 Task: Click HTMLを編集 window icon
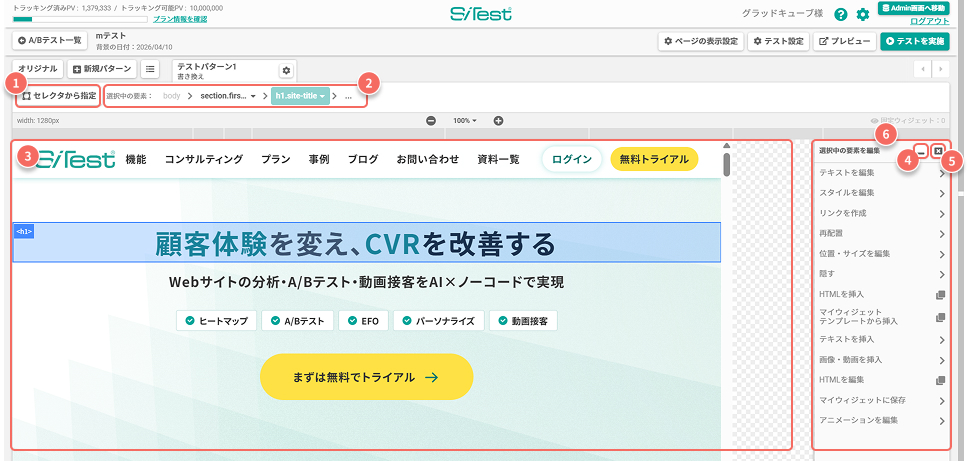point(941,380)
